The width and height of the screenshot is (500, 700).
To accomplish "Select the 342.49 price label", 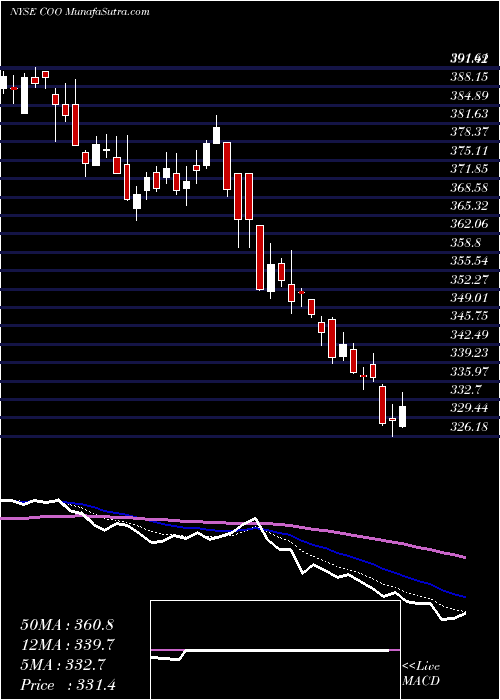I will point(469,334).
